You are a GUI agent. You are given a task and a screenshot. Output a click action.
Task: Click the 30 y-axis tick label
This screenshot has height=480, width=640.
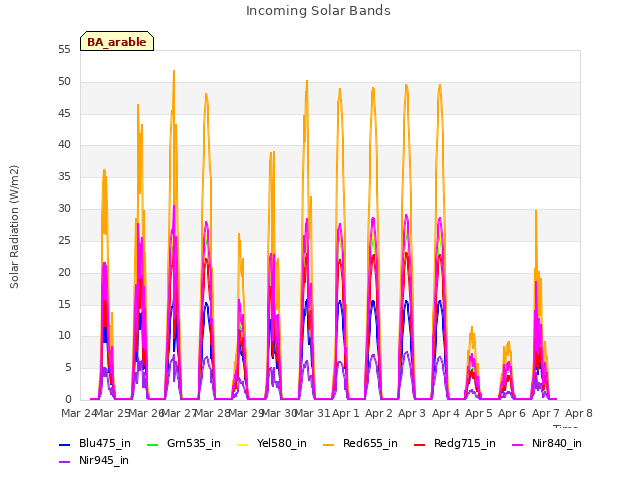tap(64, 209)
